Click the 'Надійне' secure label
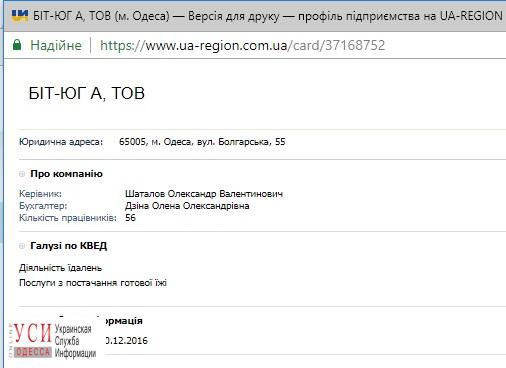 56,45
